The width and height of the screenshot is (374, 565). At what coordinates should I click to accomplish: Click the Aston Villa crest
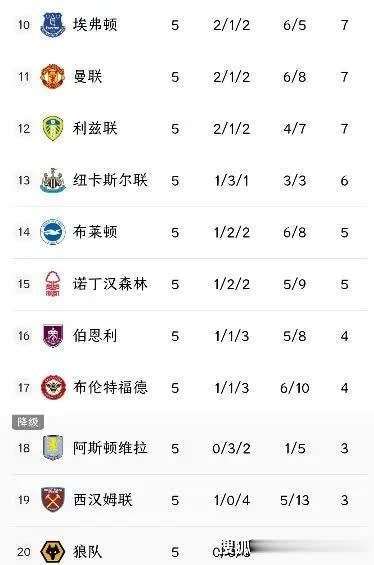[x=53, y=448]
